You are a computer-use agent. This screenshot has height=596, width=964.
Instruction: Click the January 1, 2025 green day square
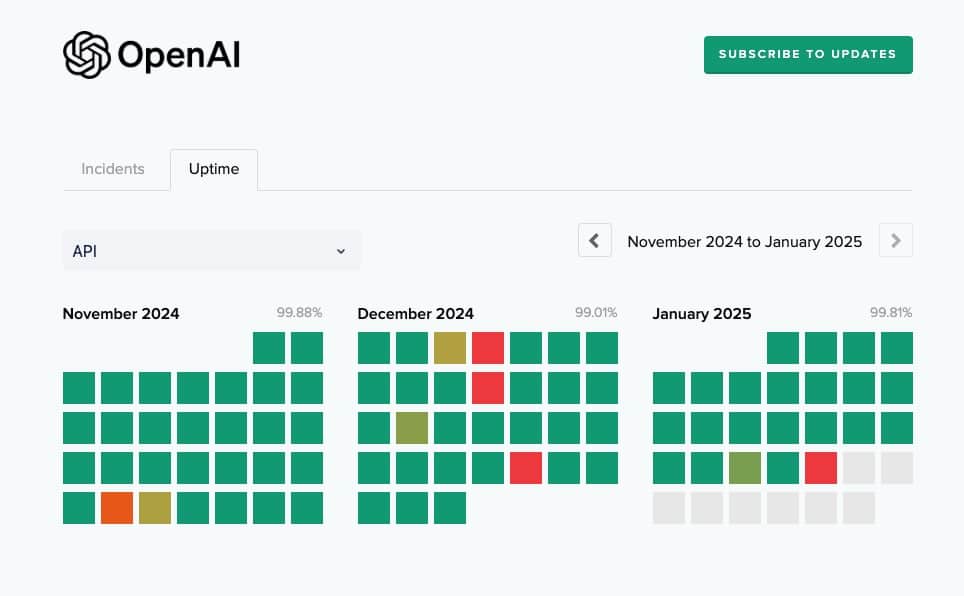click(x=783, y=348)
